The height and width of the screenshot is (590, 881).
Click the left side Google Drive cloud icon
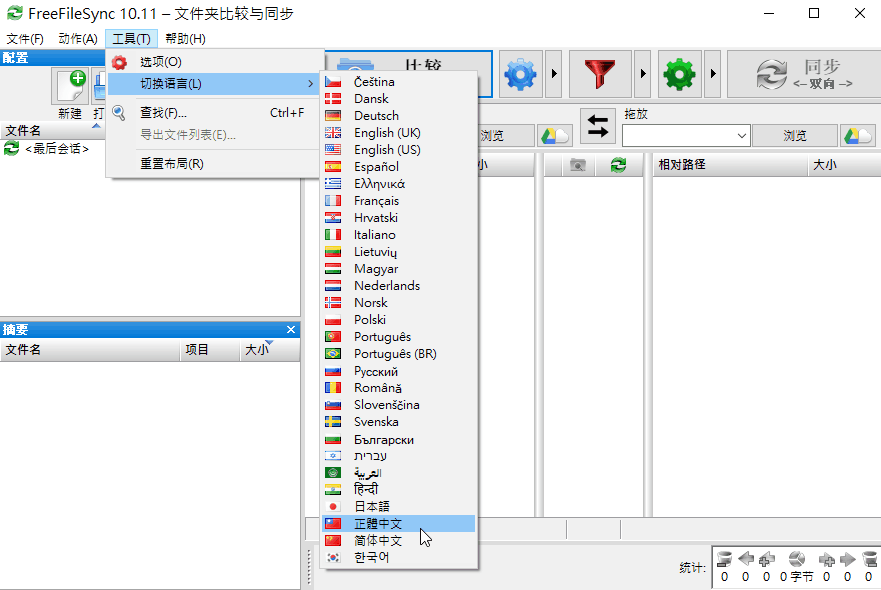point(555,135)
